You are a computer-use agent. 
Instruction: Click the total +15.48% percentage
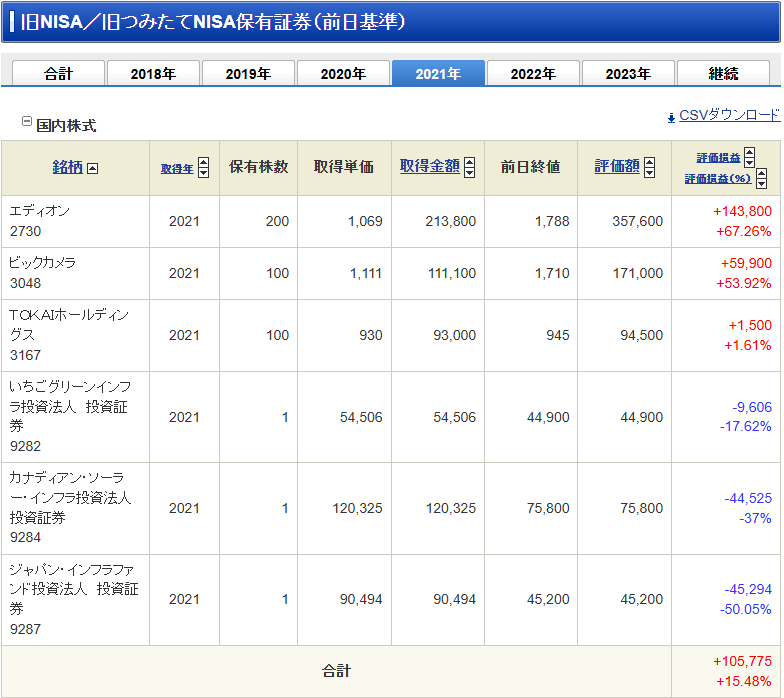pyautogui.click(x=744, y=682)
